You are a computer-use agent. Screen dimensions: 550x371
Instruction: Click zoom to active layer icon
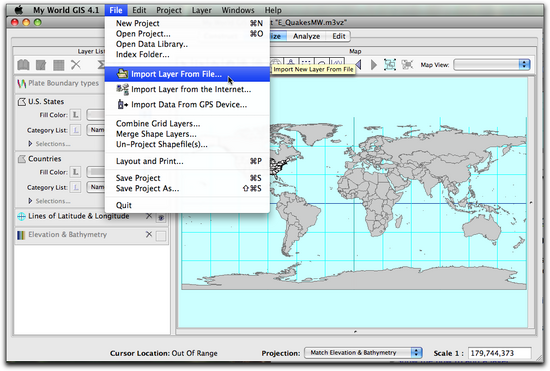407,65
